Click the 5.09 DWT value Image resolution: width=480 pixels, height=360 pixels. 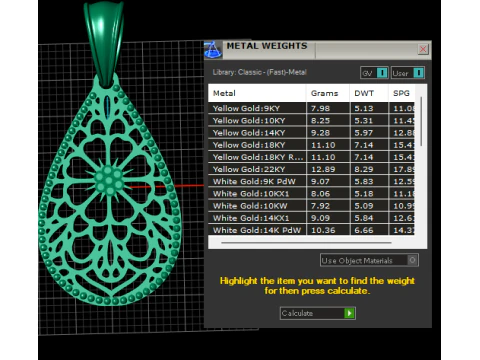(x=364, y=206)
